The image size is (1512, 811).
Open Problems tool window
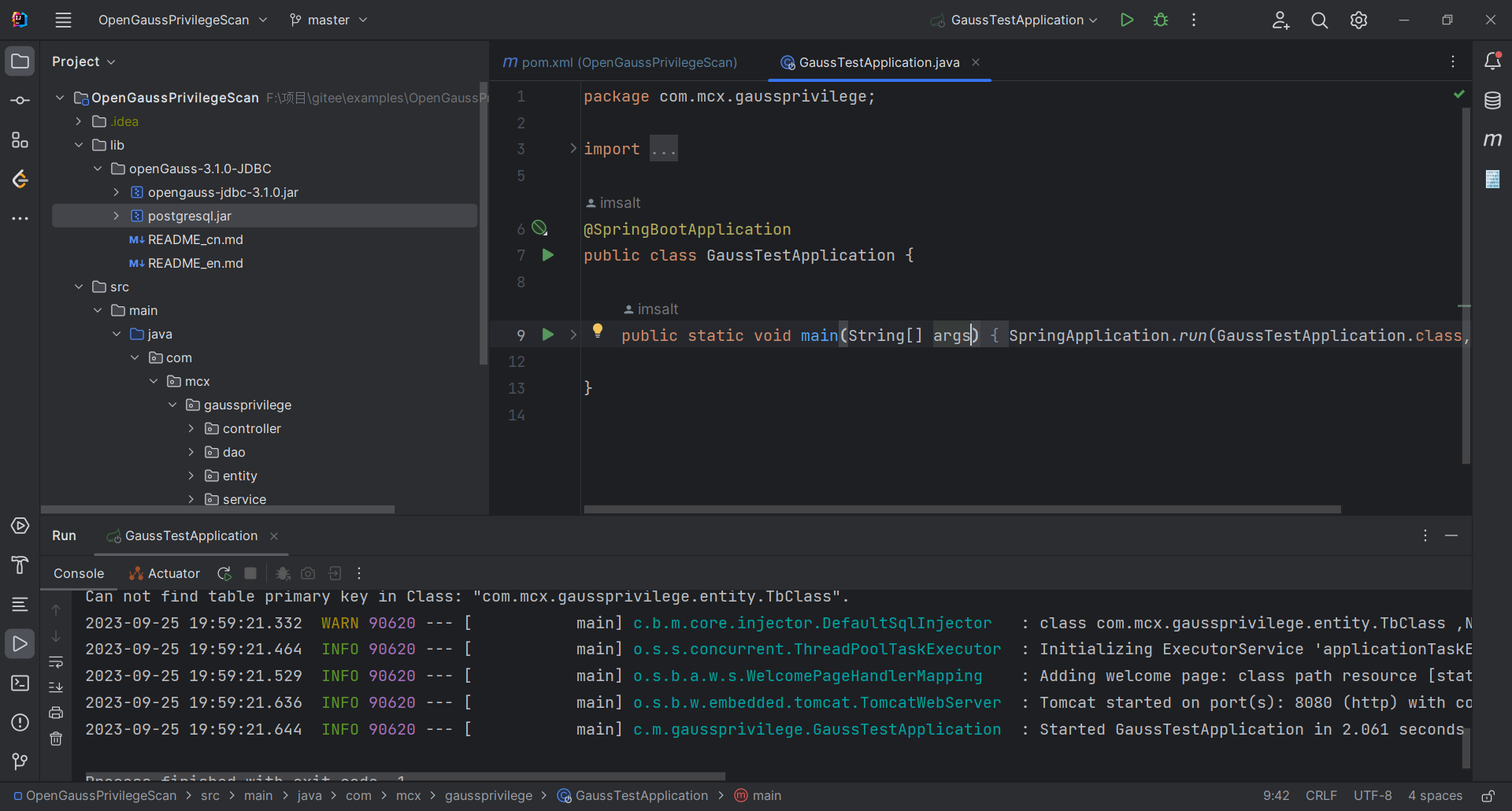pyautogui.click(x=20, y=723)
